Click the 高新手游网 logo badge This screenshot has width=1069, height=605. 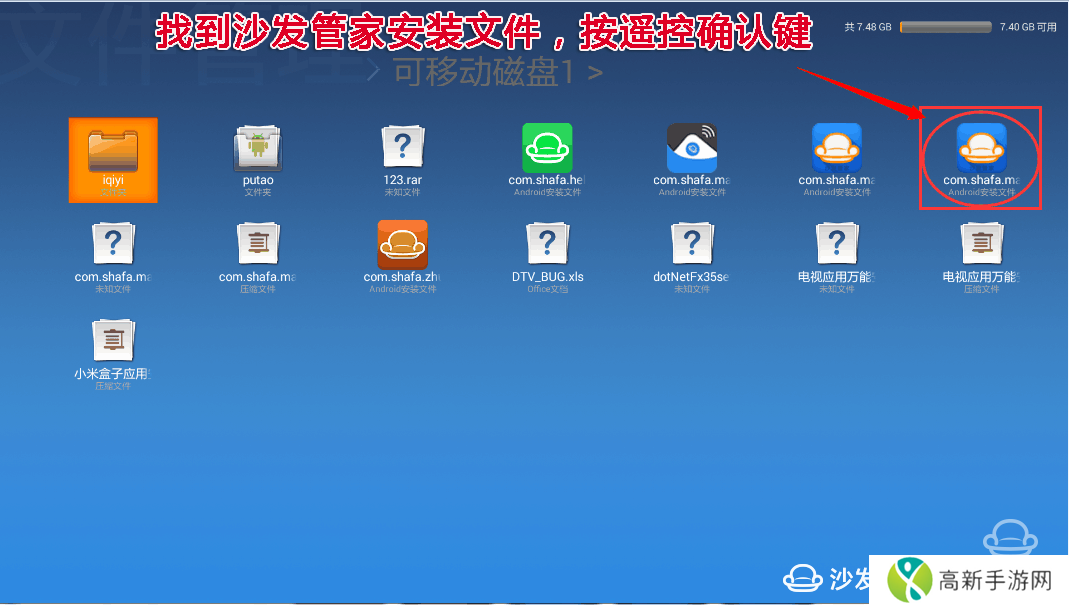click(968, 578)
